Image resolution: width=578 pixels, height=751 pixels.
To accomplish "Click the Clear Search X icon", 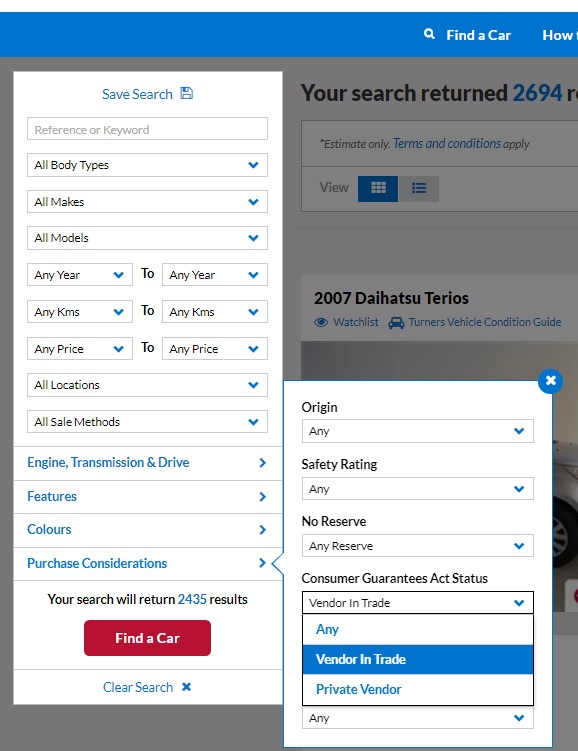I will click(186, 687).
